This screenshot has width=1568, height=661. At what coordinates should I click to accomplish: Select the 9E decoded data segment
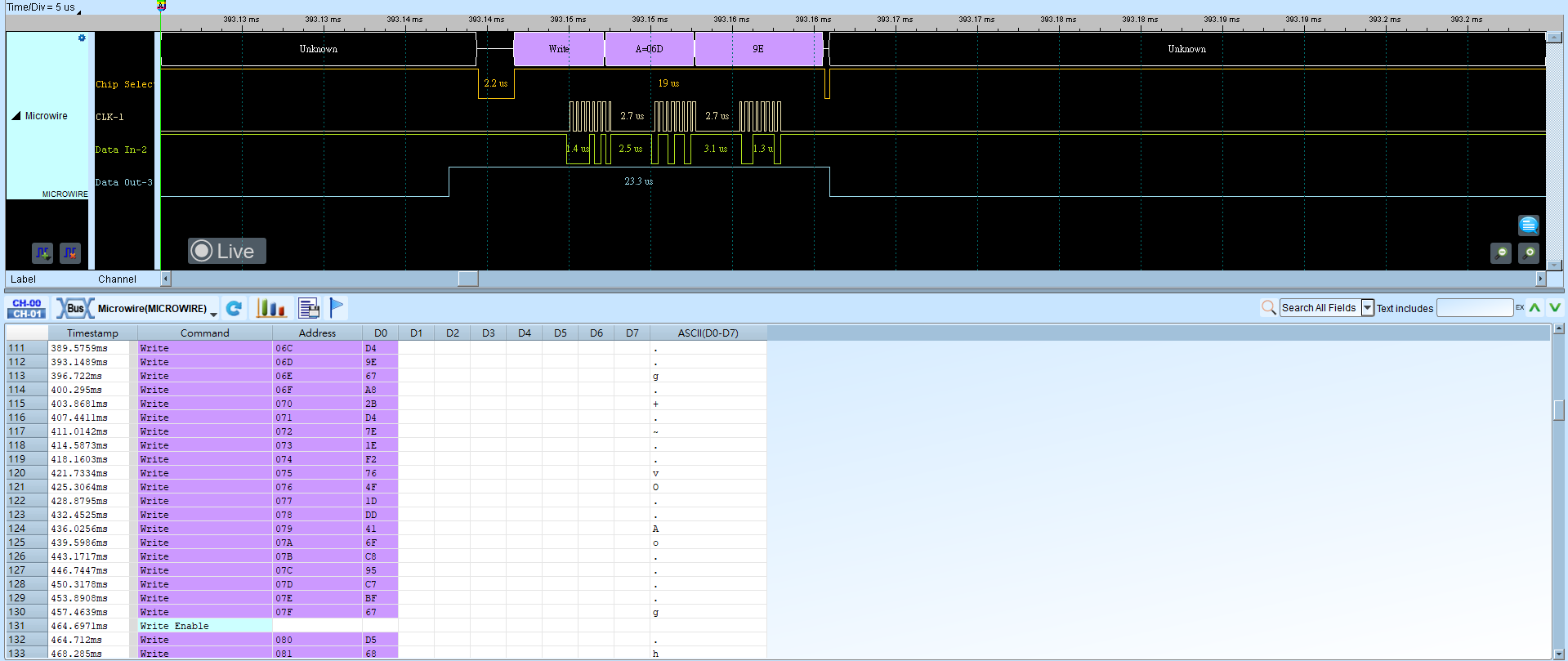pos(758,49)
